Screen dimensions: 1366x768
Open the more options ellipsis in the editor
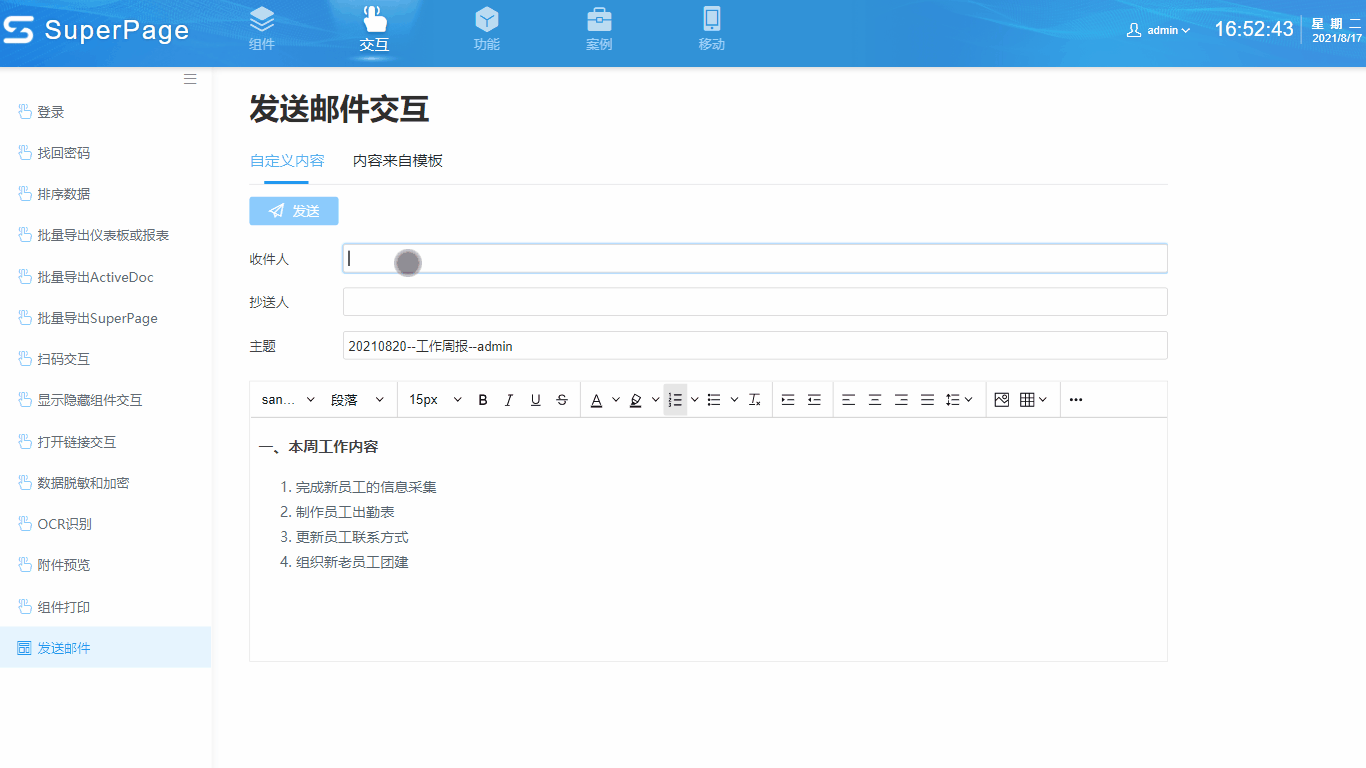1075,399
